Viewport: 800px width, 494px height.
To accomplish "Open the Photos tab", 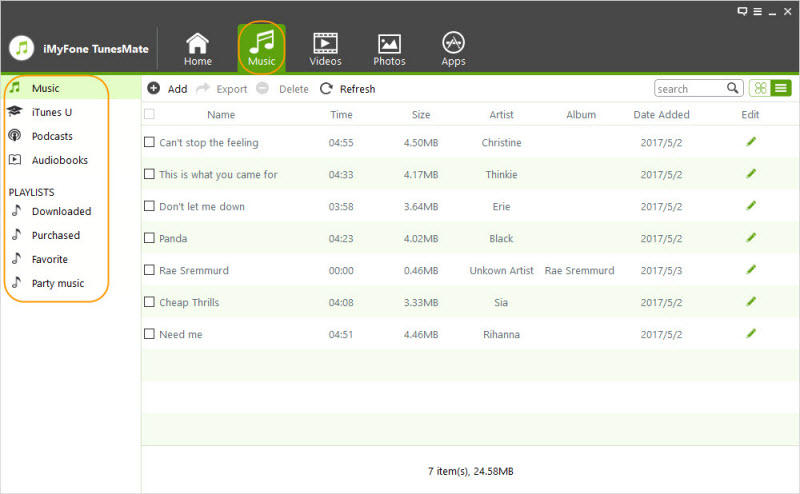I will point(389,49).
